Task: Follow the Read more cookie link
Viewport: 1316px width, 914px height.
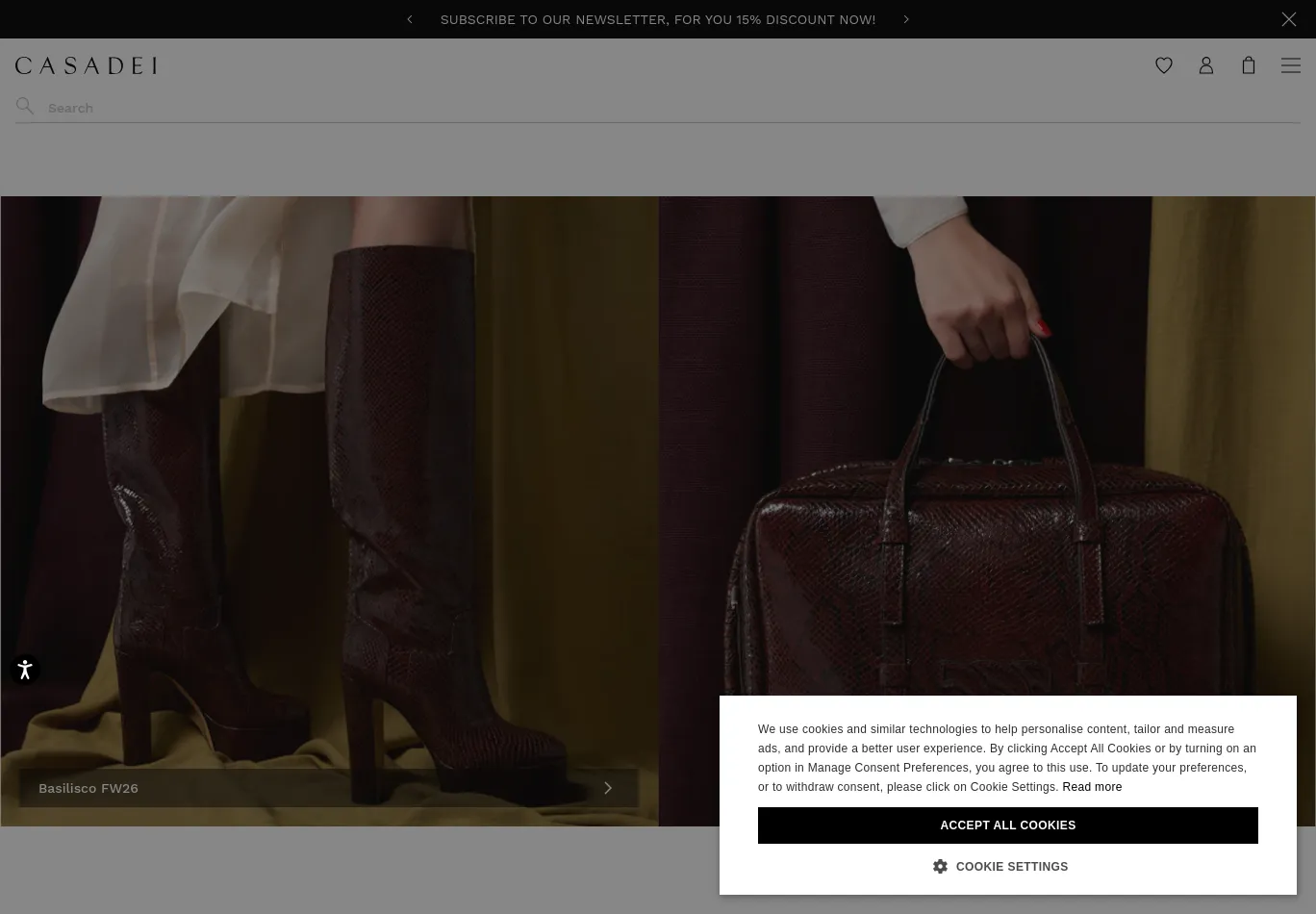Action: point(1092,787)
